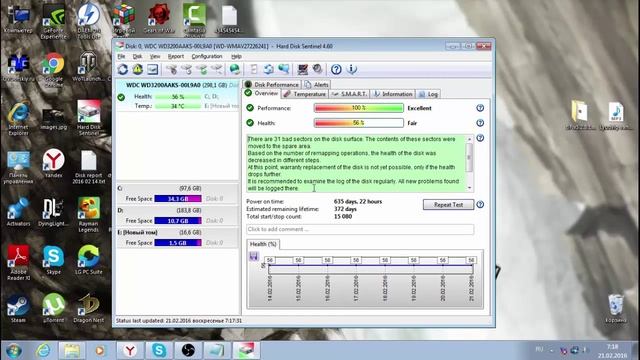Open the File menu
Viewport: 640px width, 360px height.
click(x=121, y=56)
